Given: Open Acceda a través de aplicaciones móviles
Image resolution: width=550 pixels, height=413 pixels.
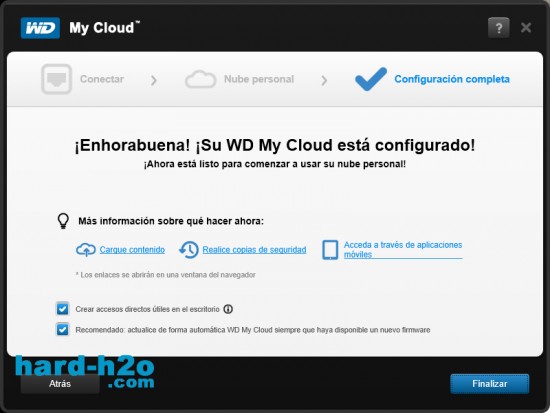Looking at the screenshot, I should [x=403, y=249].
